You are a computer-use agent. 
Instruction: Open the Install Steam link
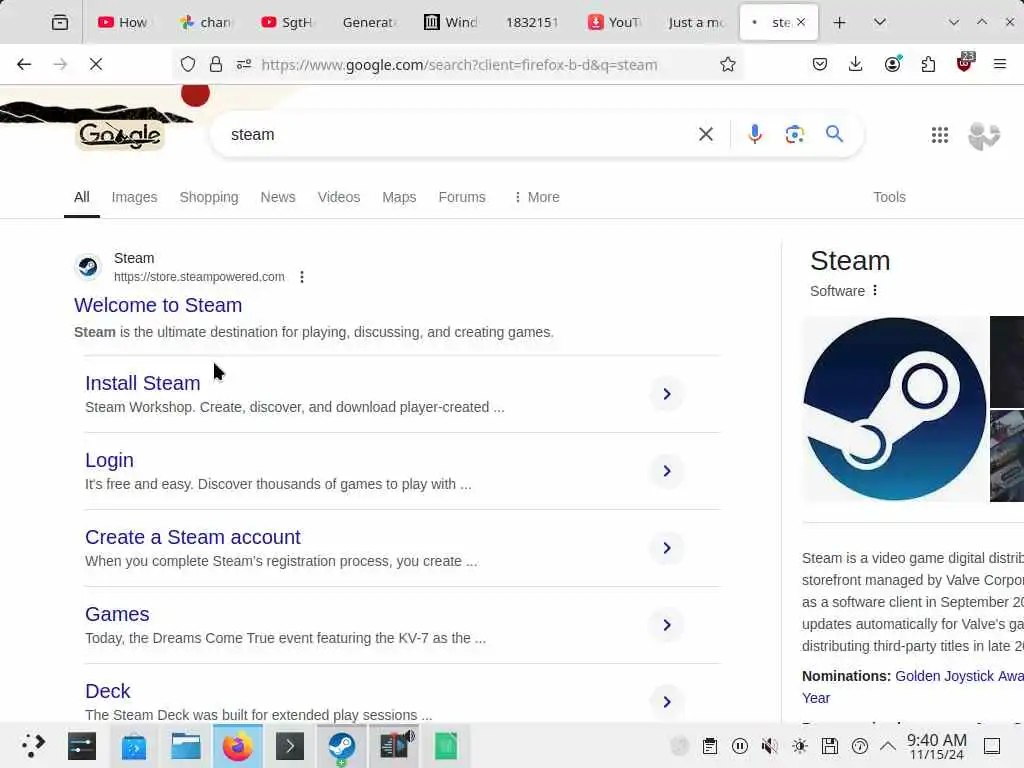pos(142,383)
